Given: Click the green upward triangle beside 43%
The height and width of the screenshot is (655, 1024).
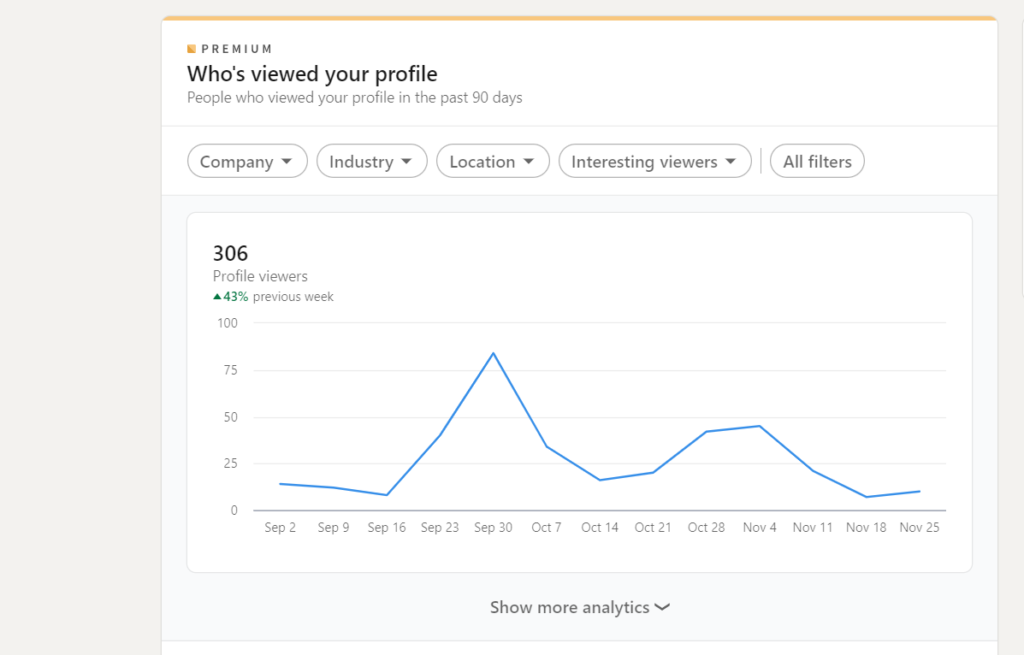Looking at the screenshot, I should pyautogui.click(x=217, y=297).
